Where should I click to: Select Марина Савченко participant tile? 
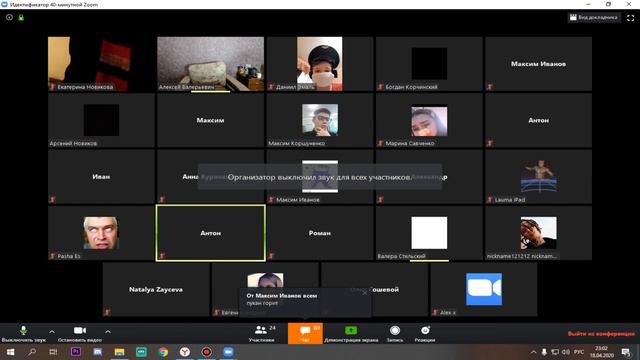tap(429, 120)
